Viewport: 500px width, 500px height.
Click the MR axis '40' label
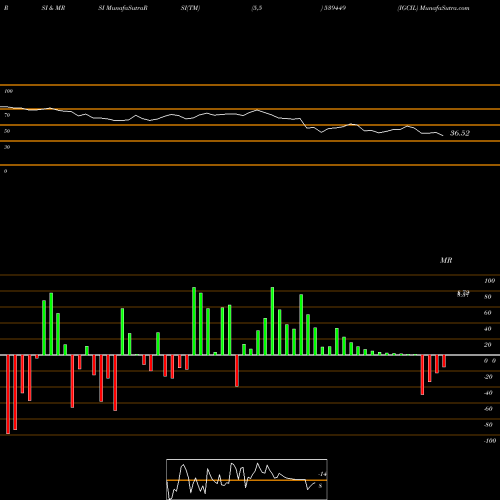click(x=488, y=329)
